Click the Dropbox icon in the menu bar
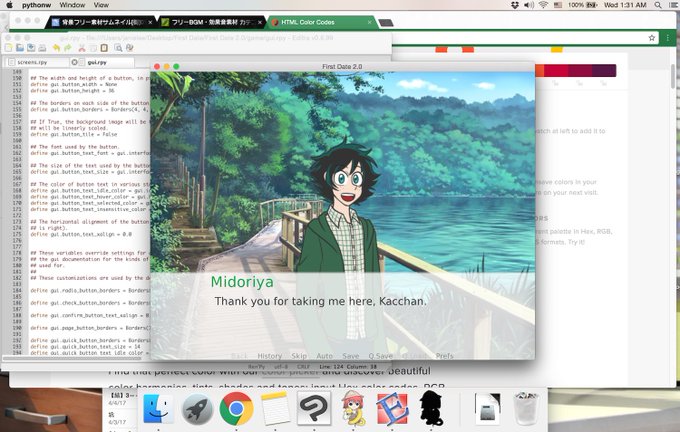Image resolution: width=680 pixels, height=432 pixels. pos(515,5)
